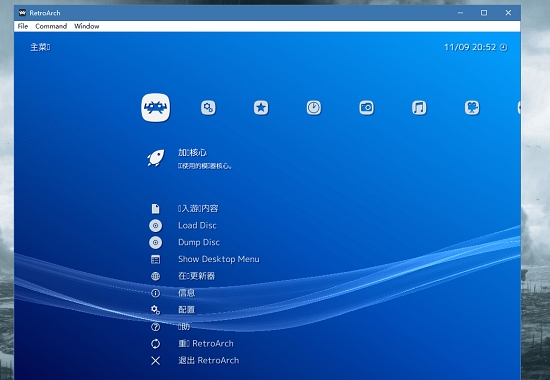This screenshot has width=550, height=380.
Task: Open the Command menu
Action: (51, 26)
